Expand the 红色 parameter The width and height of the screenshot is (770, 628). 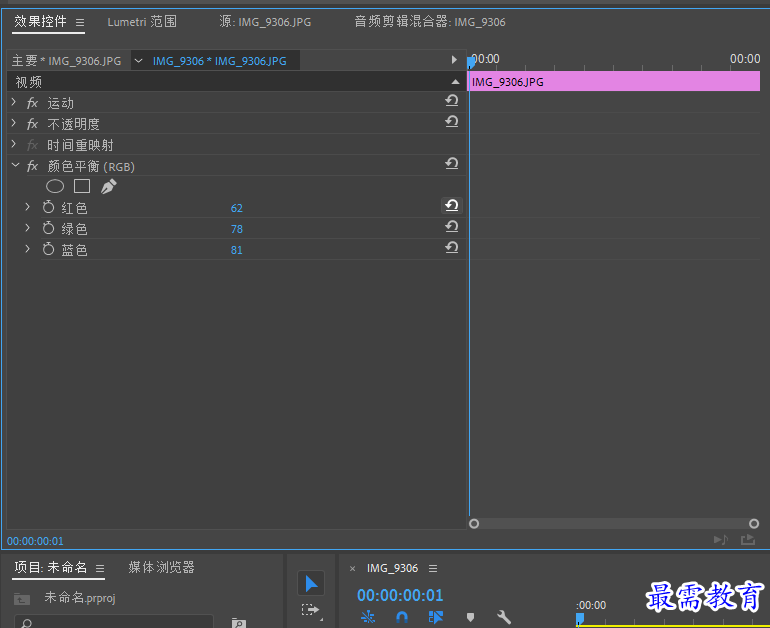28,207
